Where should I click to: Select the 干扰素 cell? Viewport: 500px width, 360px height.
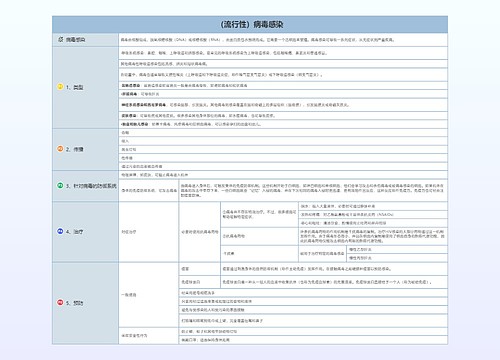point(259,254)
